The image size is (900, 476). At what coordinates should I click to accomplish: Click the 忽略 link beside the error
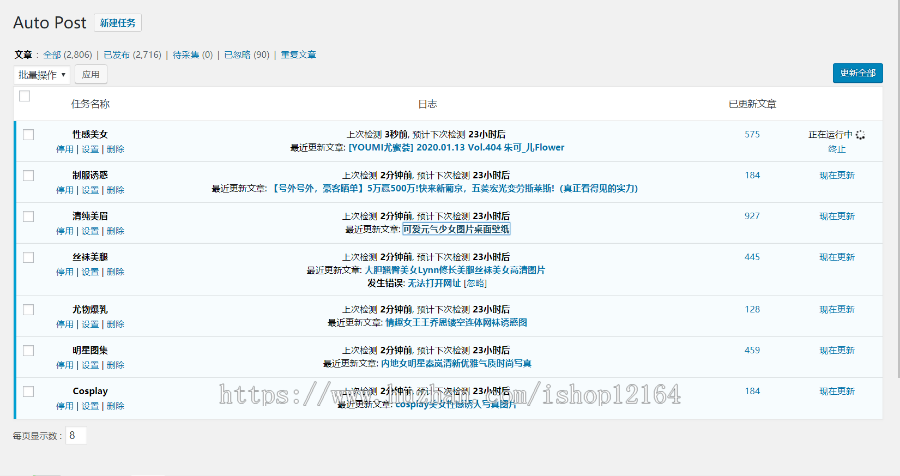[x=475, y=283]
